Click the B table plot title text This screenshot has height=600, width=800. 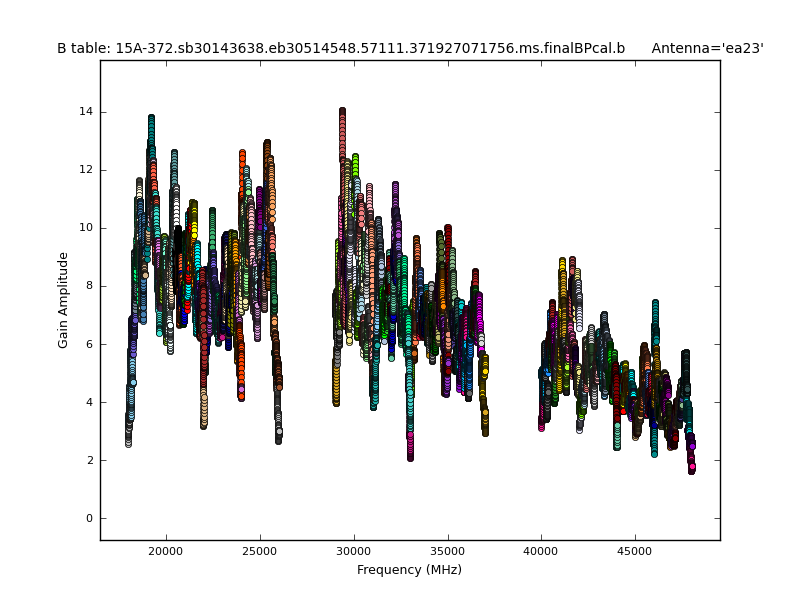tap(340, 48)
